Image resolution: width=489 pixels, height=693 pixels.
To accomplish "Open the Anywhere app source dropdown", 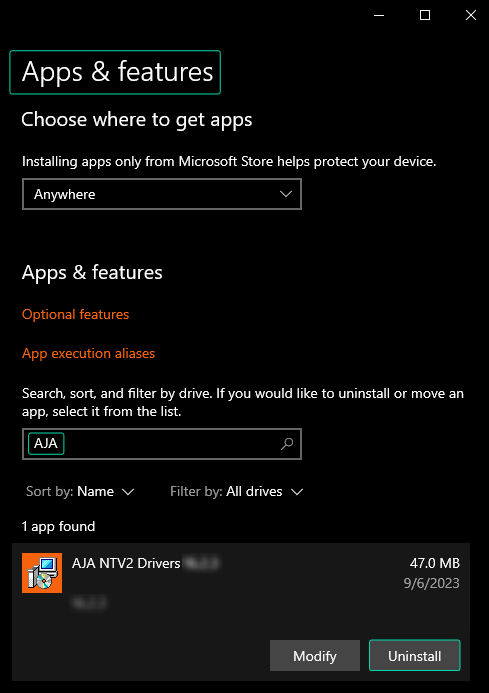I will 162,194.
